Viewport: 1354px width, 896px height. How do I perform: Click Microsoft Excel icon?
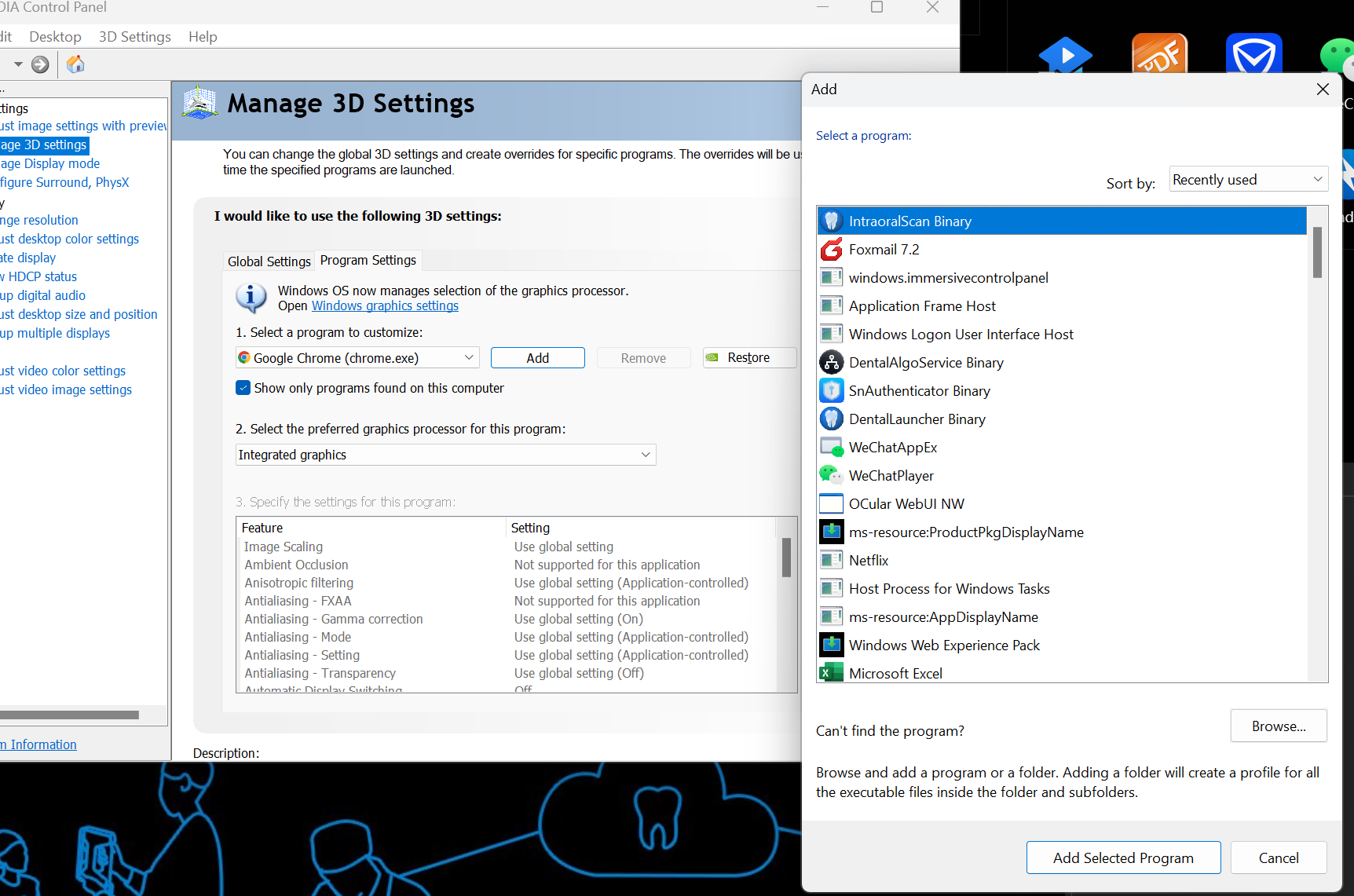point(832,673)
